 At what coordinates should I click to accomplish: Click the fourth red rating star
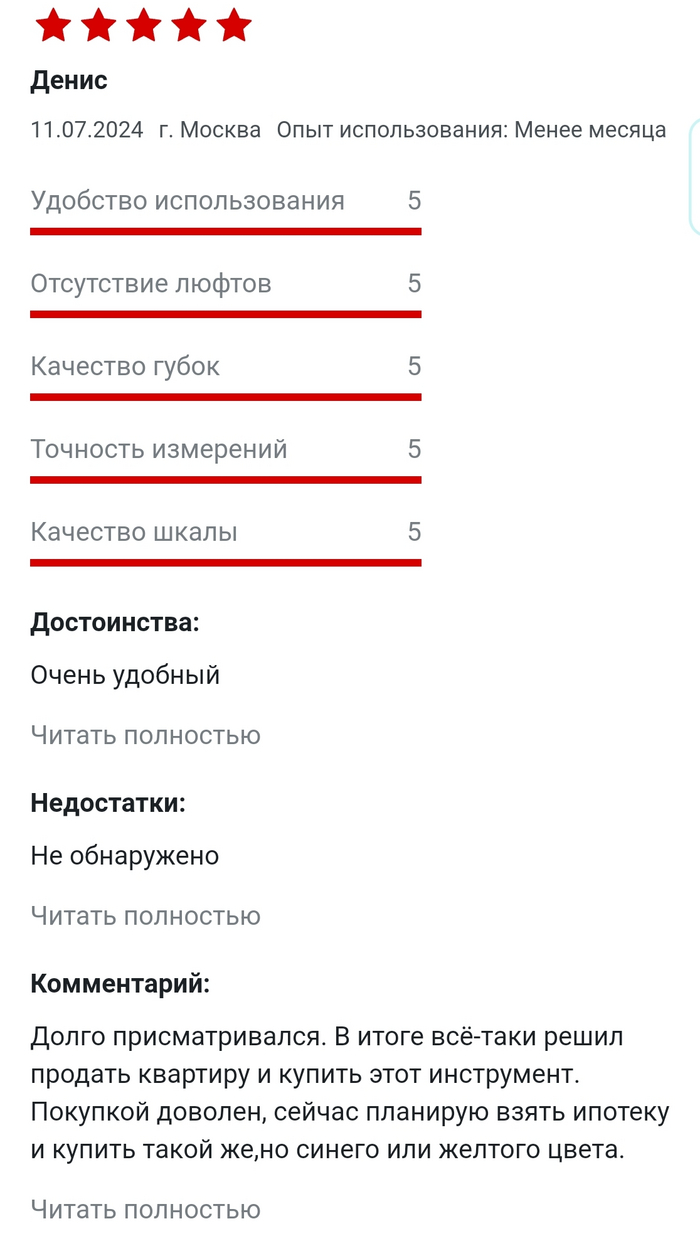[x=188, y=26]
